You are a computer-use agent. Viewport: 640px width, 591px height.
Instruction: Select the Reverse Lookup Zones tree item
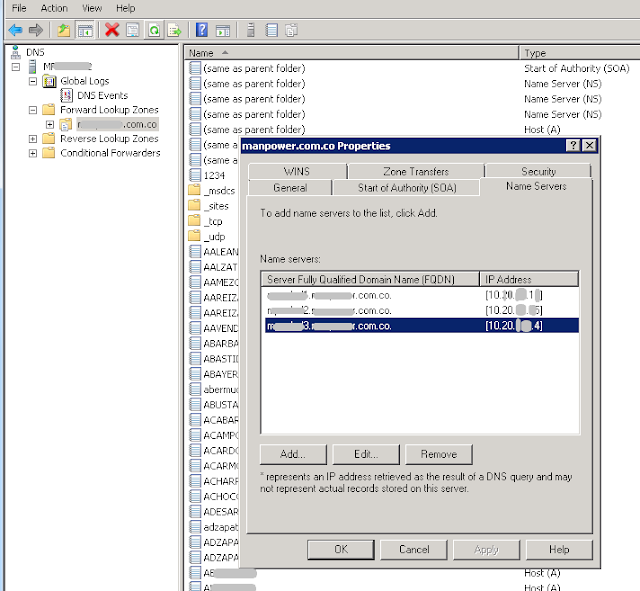(109, 139)
